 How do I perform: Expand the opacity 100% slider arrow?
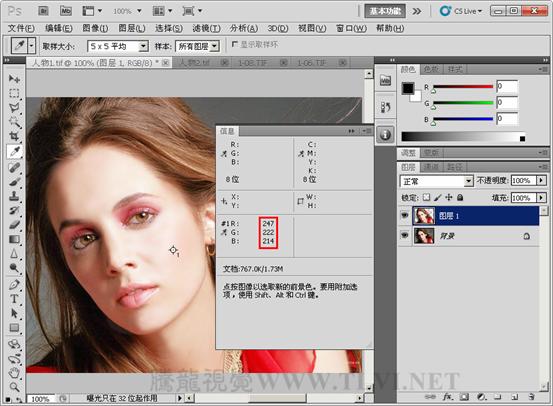point(541,181)
